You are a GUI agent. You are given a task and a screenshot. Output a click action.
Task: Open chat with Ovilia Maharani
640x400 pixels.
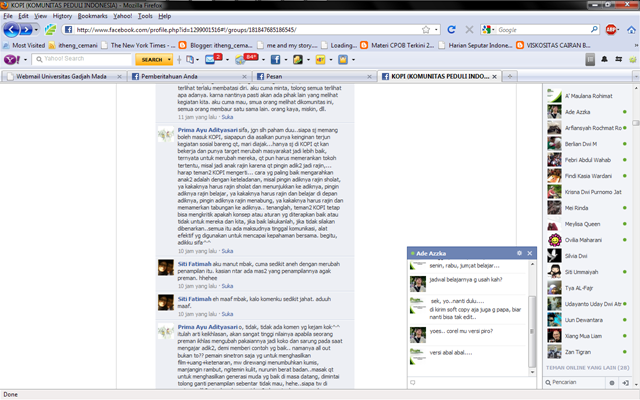pyautogui.click(x=587, y=240)
